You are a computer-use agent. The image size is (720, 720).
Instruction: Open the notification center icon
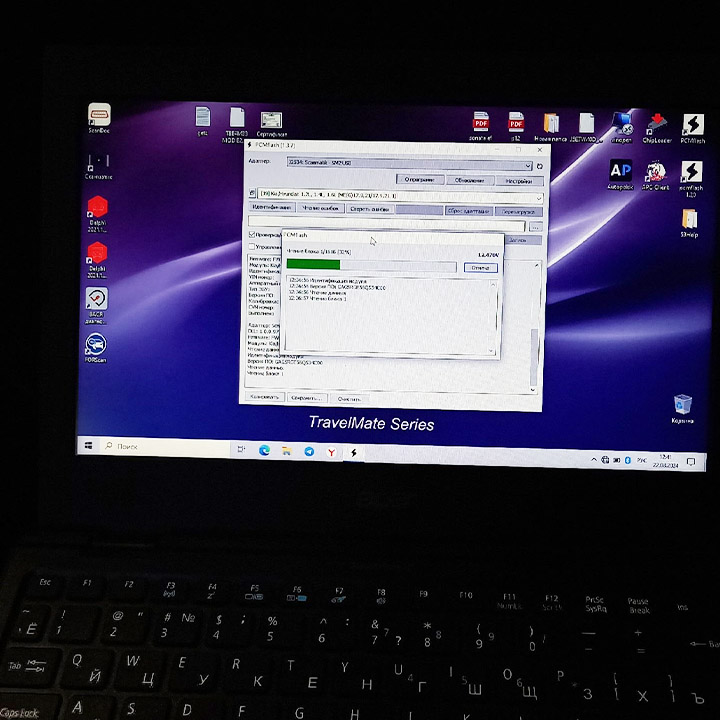(691, 462)
